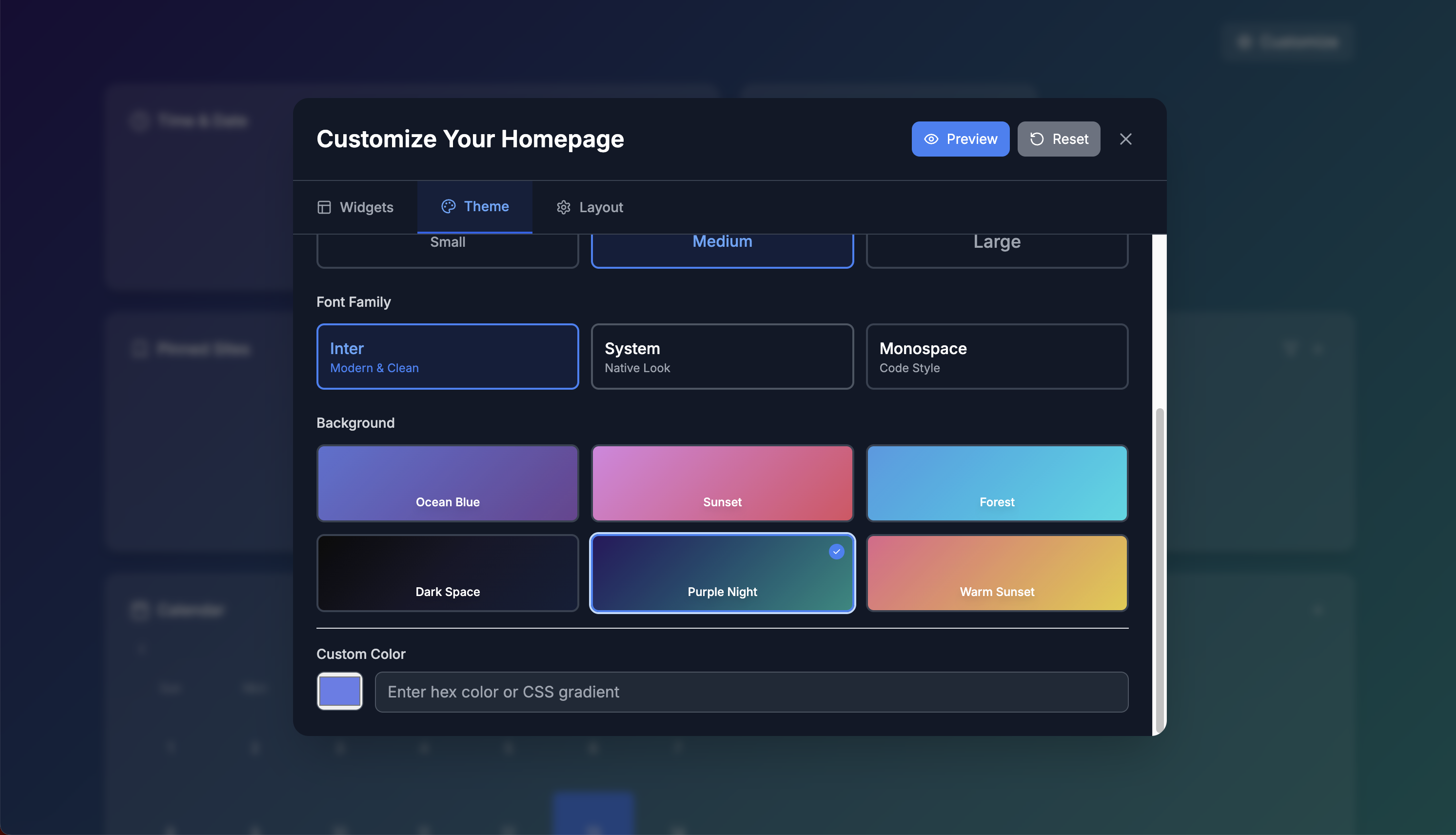Open the custom color picker swatch
Screen dimensions: 1456x835
click(339, 691)
